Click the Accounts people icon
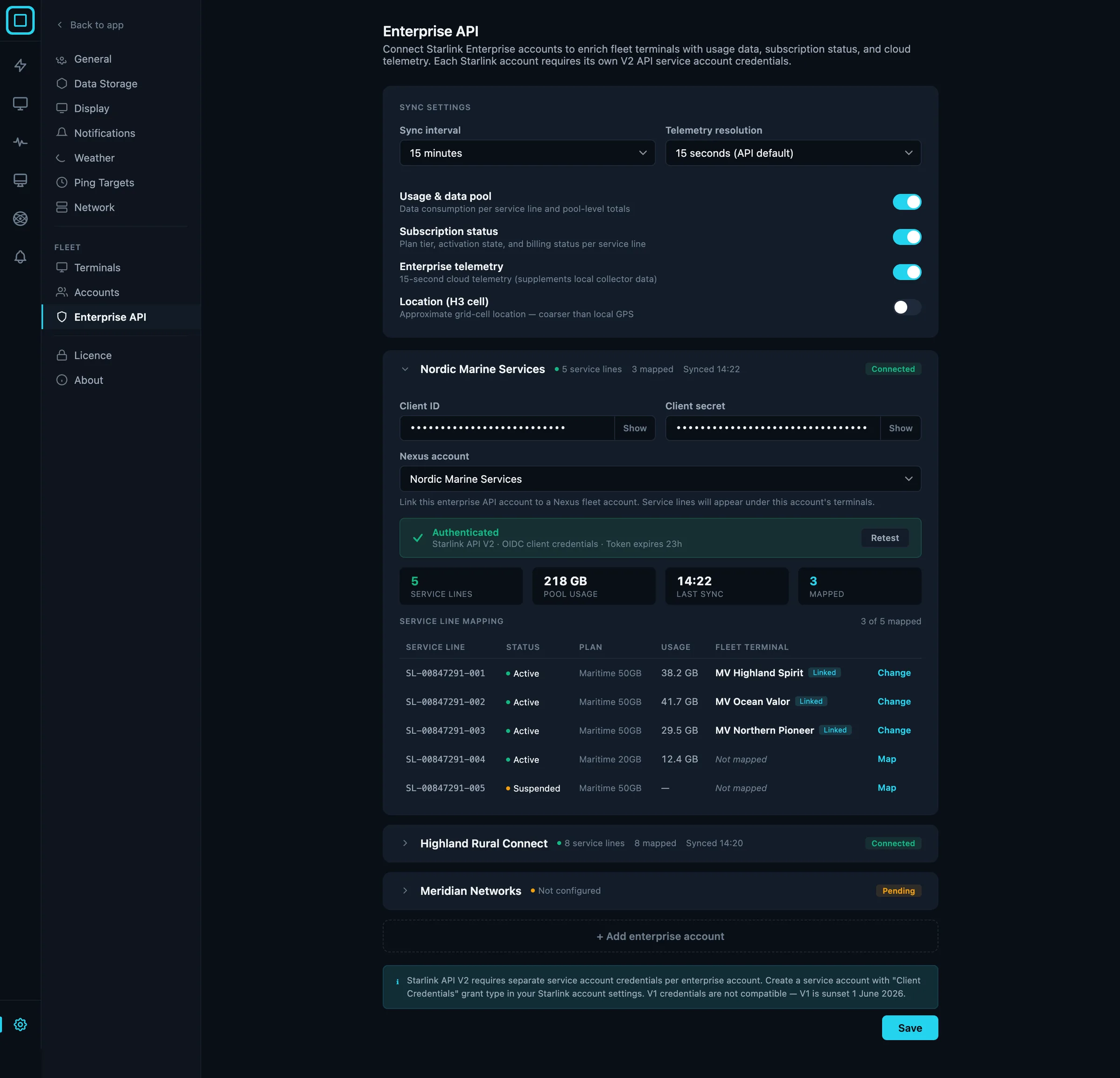Screen dimensions: 1120x1078 62,292
